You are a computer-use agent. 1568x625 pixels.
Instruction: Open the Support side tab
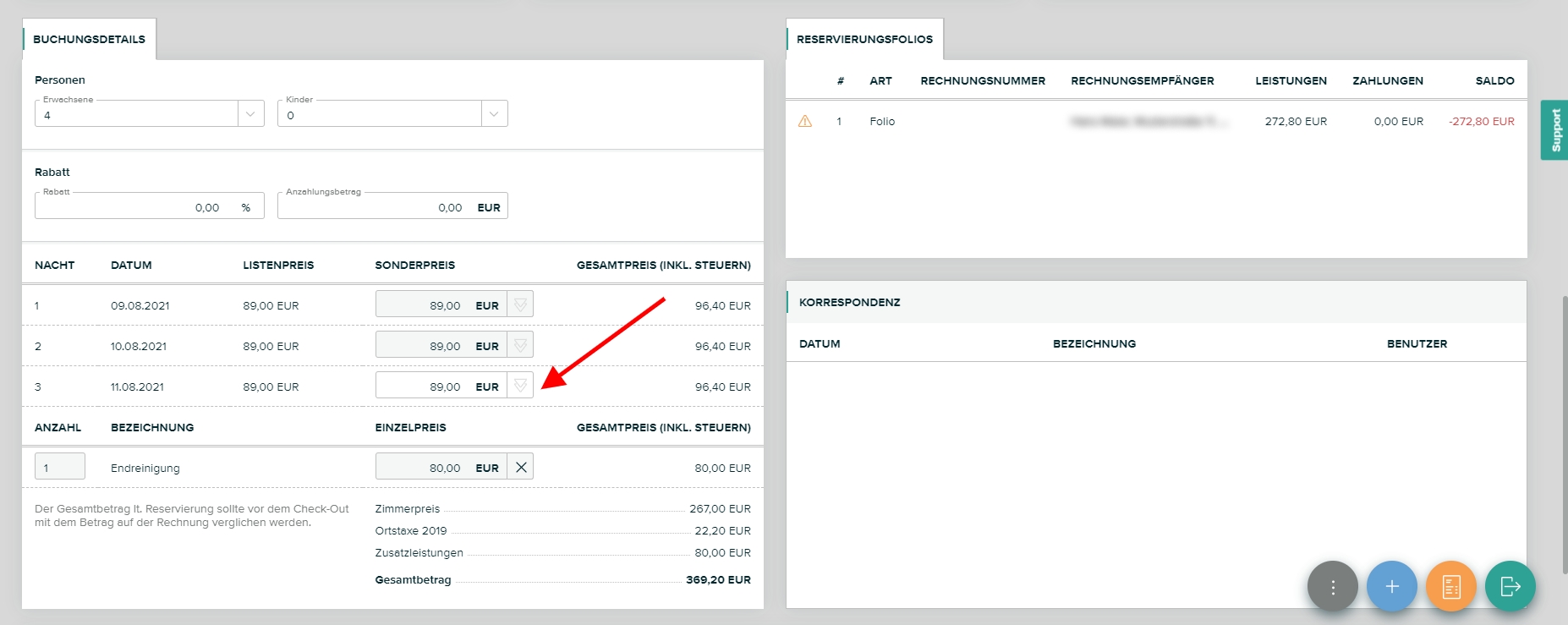[1554, 130]
